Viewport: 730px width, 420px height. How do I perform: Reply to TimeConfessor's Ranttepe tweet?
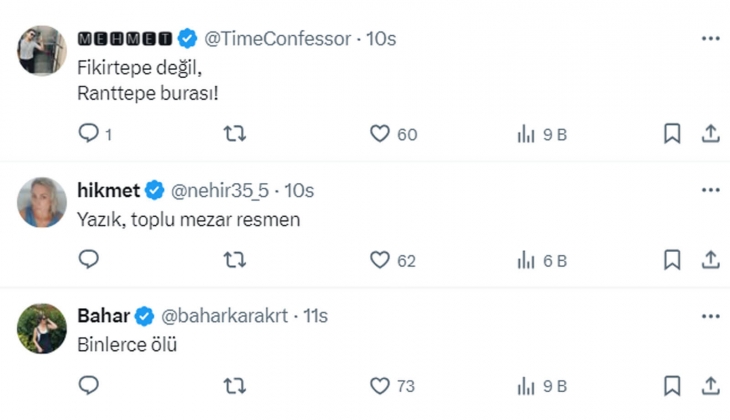click(x=89, y=134)
